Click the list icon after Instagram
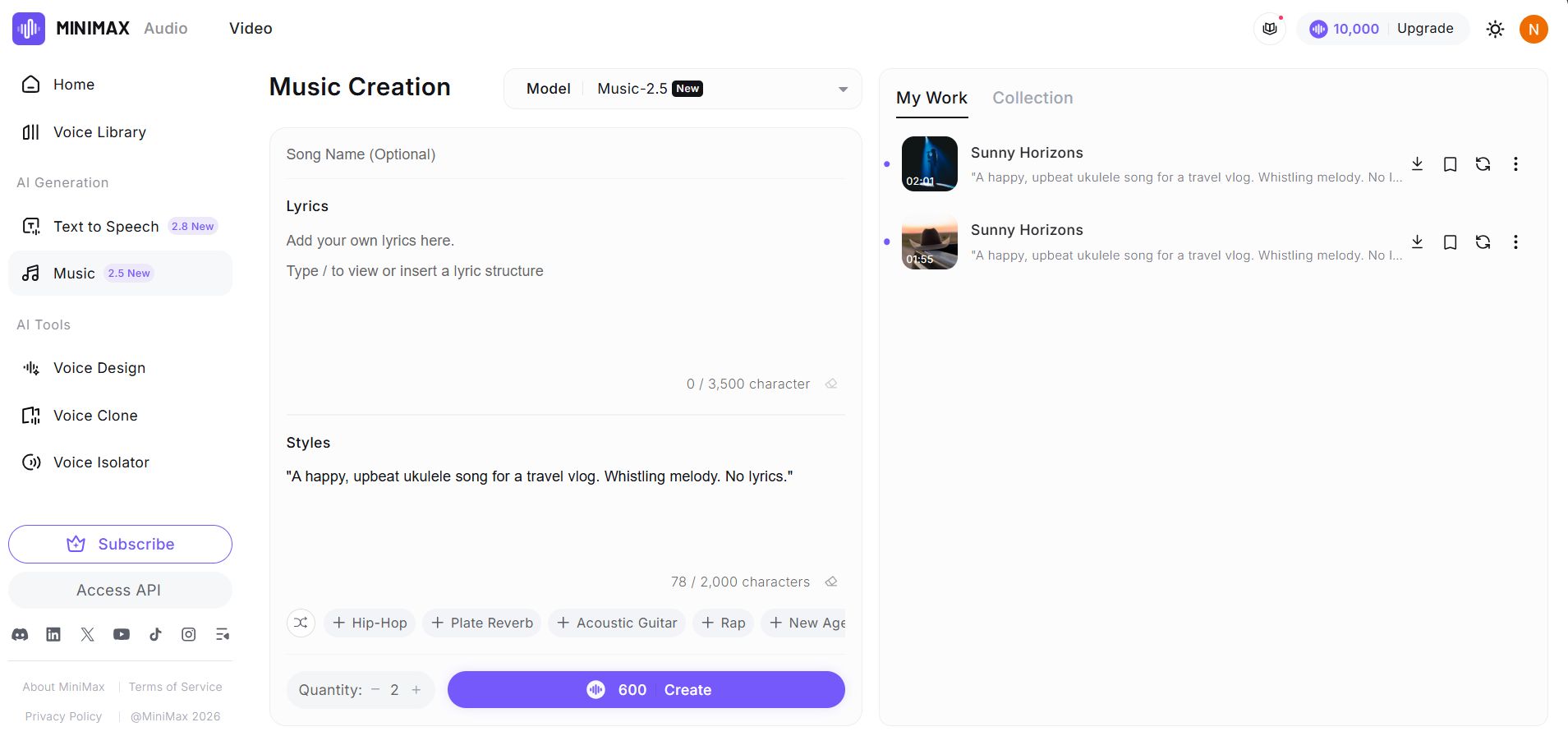The image size is (1568, 736). click(223, 634)
